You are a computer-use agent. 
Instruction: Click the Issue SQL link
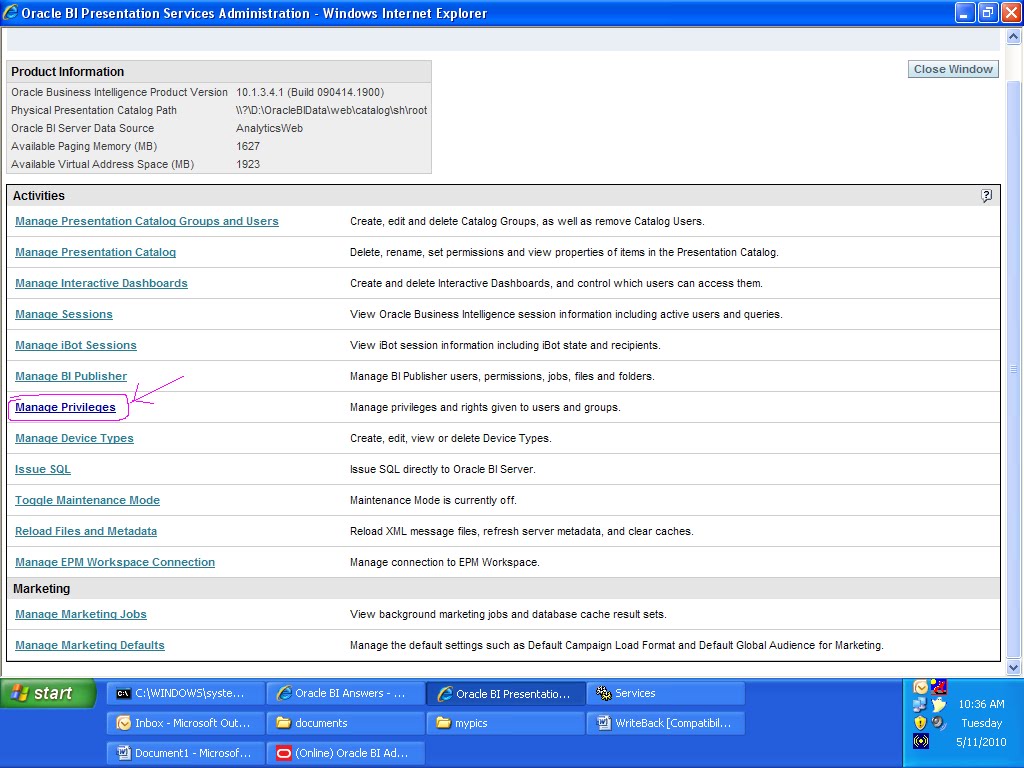43,470
